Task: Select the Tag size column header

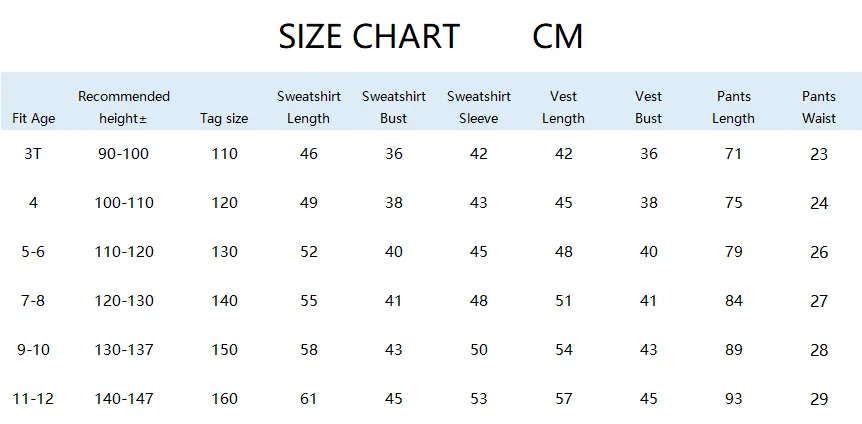Action: tap(224, 118)
